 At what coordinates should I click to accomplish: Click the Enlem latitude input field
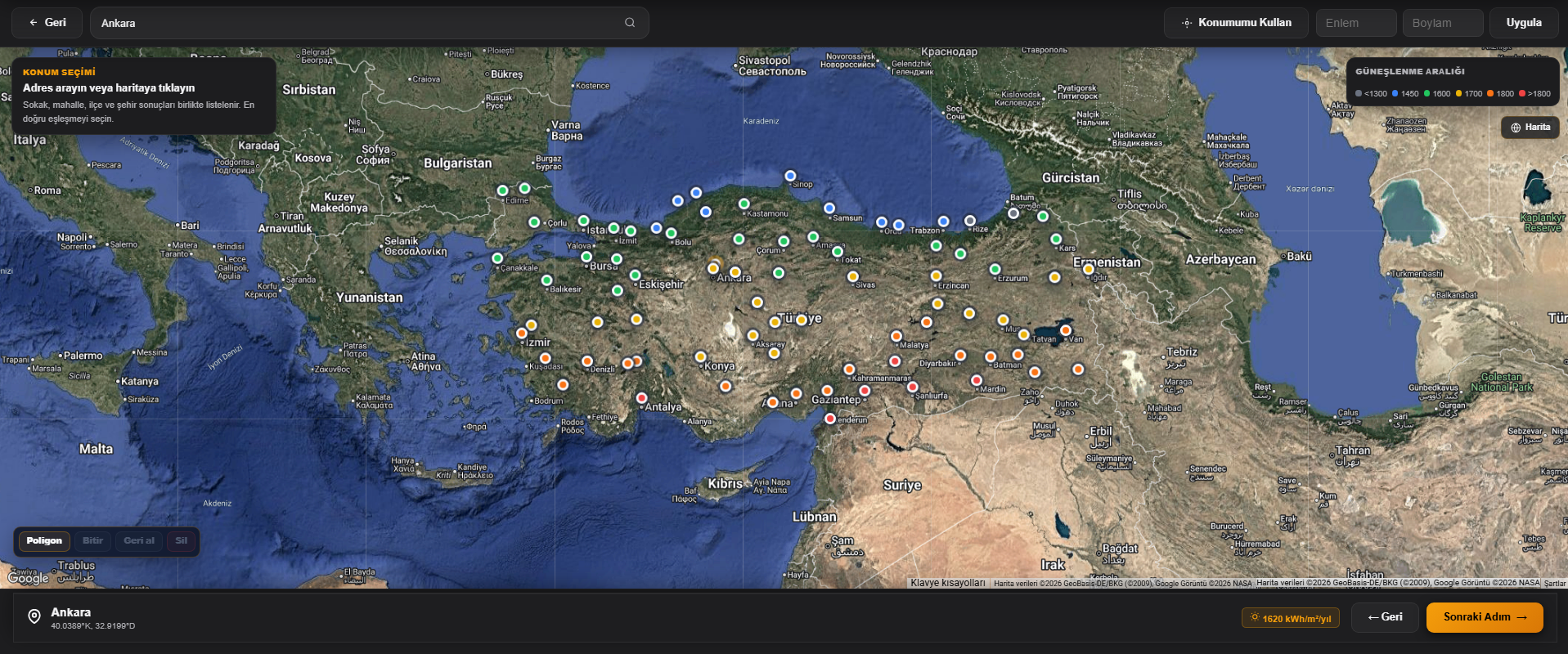click(1356, 23)
